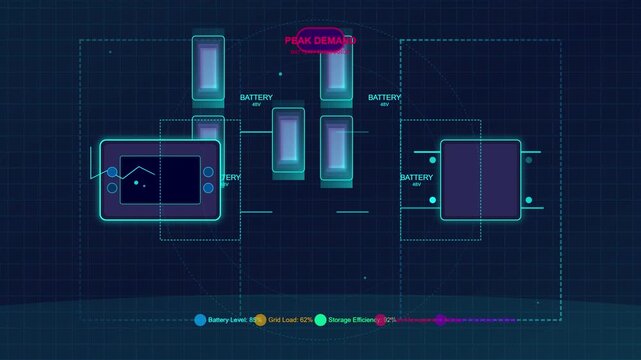Click the pink legend dot after Storage Efficiency
Viewport: 641px width, 360px height.
click(381, 320)
